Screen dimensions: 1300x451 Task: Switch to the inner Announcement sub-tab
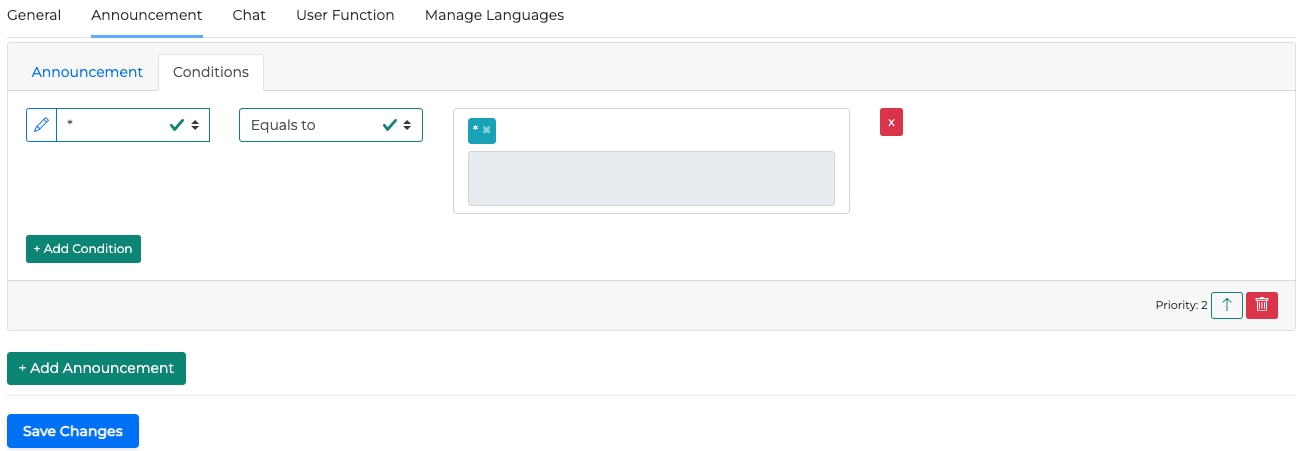[x=87, y=72]
